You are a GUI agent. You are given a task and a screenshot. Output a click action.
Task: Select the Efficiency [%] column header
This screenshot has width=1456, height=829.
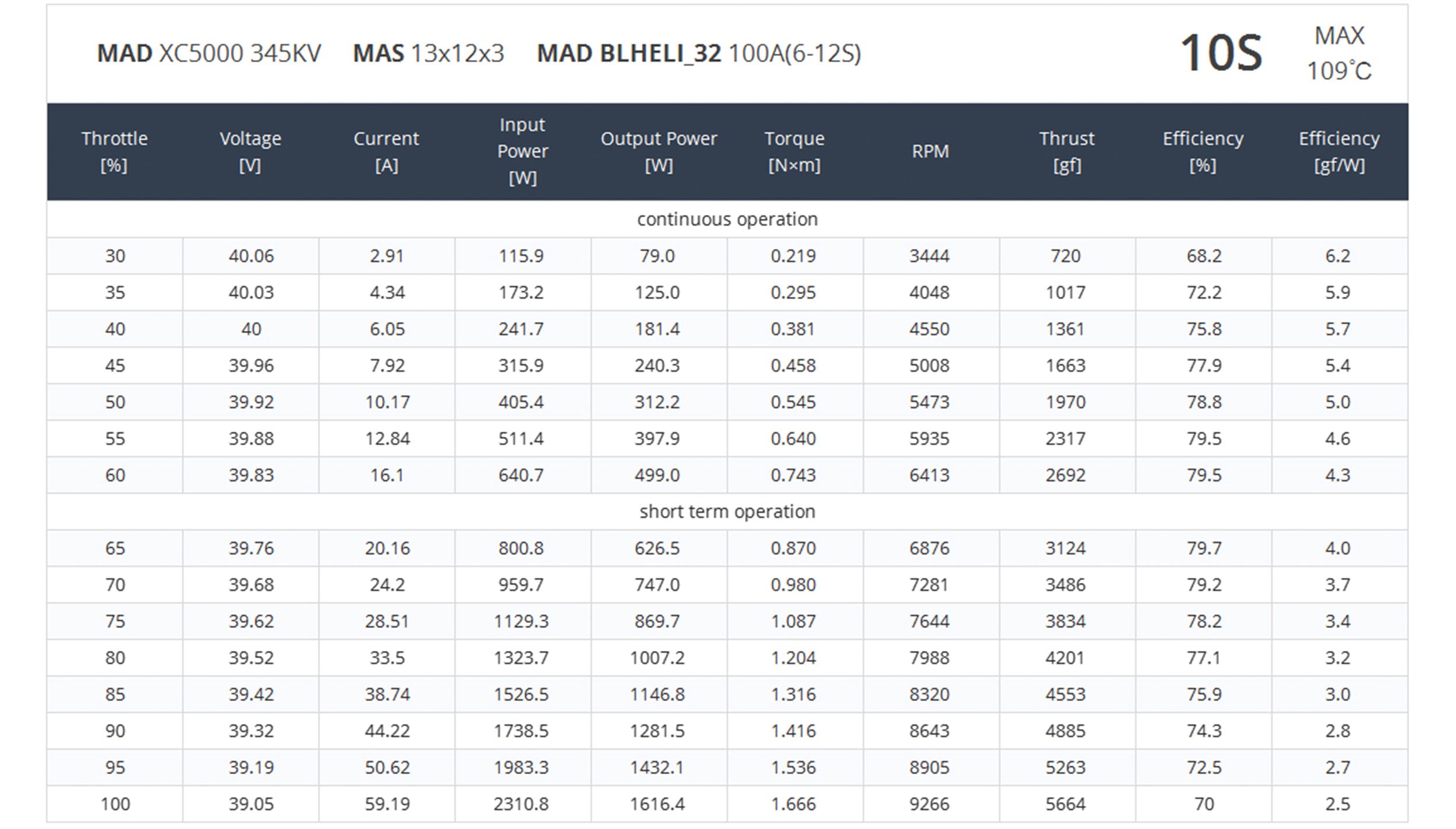1203,151
